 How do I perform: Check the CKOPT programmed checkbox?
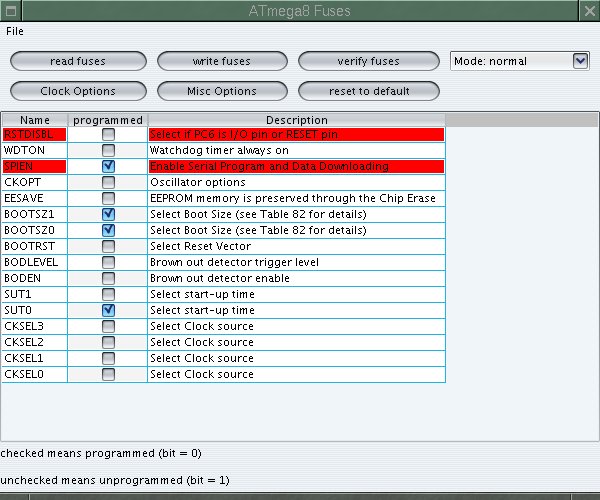click(108, 182)
